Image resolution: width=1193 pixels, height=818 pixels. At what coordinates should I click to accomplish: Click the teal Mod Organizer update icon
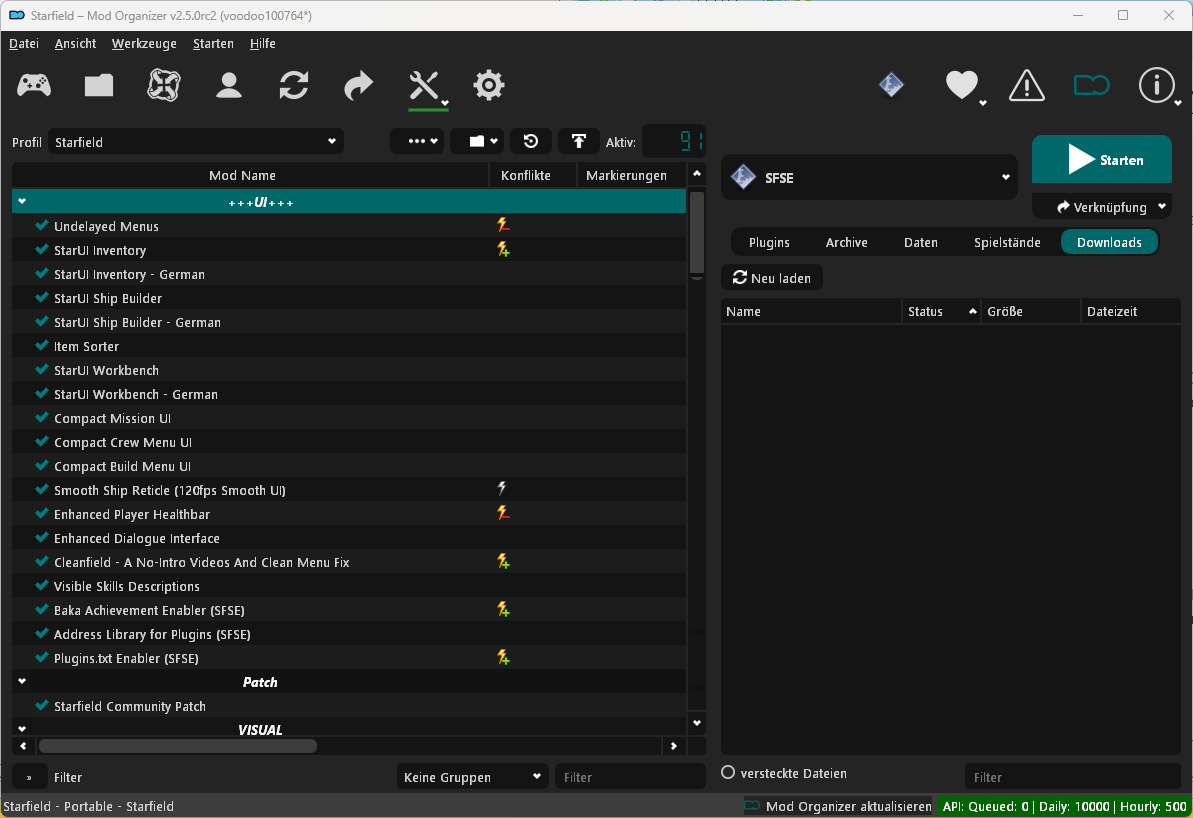pyautogui.click(x=1091, y=85)
